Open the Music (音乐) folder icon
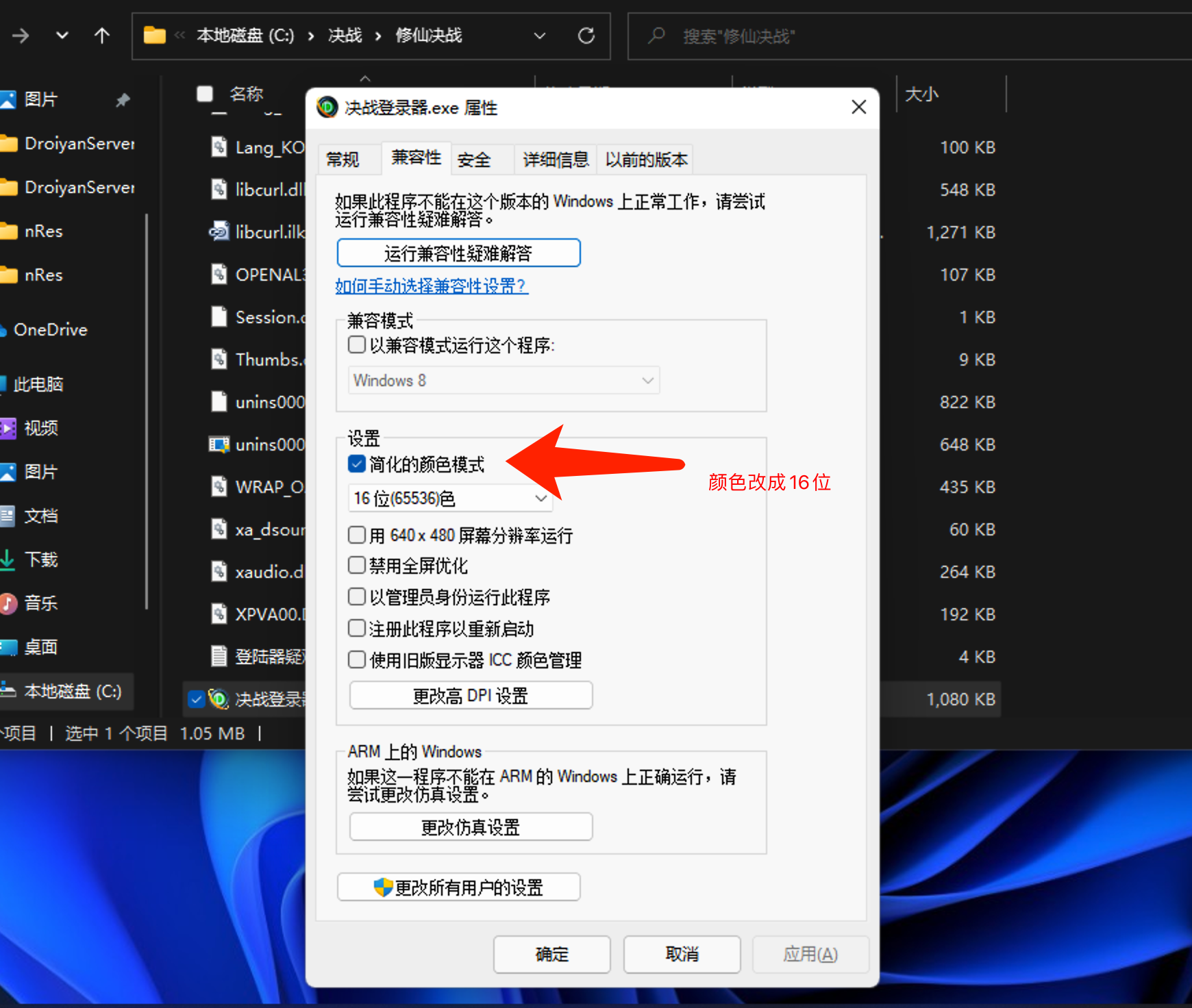 [x=8, y=603]
